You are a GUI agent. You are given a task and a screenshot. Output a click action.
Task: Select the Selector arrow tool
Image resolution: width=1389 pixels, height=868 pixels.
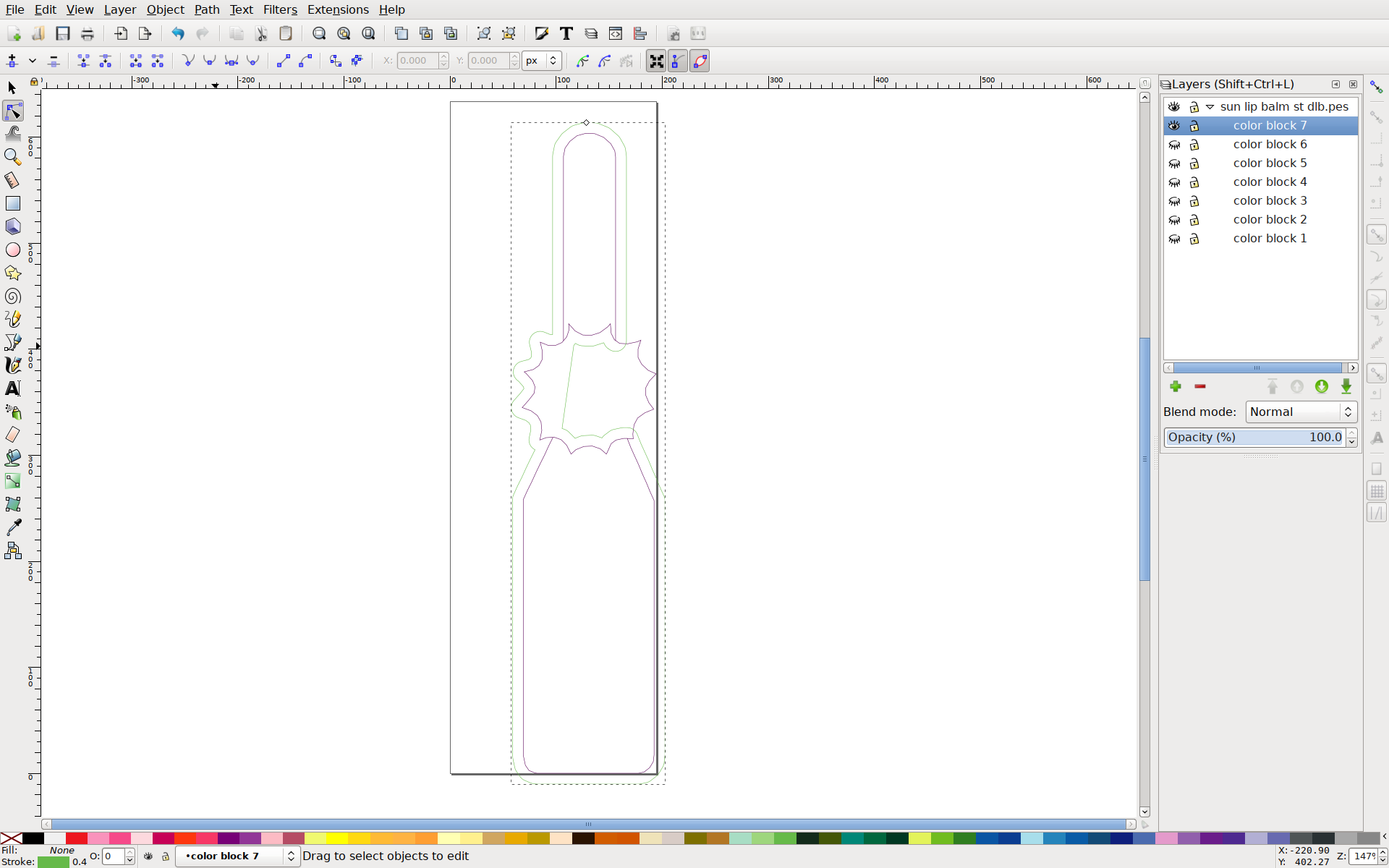click(12, 88)
